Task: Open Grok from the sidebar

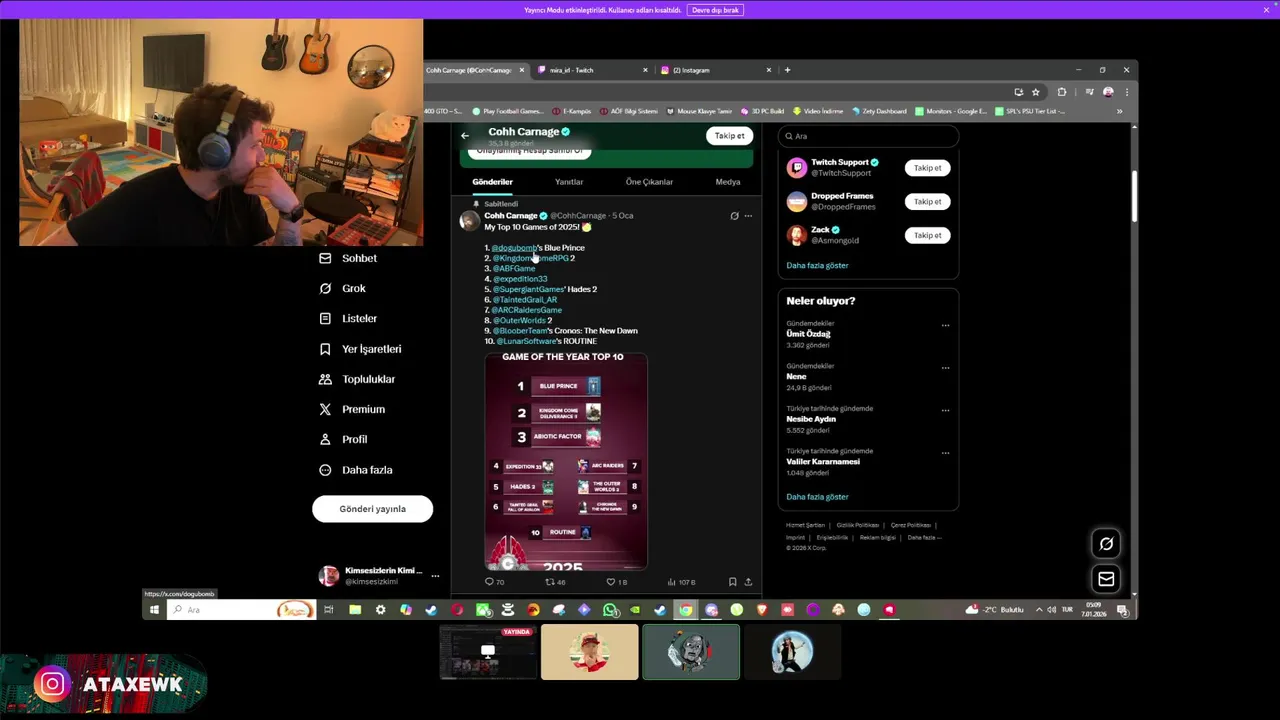Action: (x=342, y=288)
